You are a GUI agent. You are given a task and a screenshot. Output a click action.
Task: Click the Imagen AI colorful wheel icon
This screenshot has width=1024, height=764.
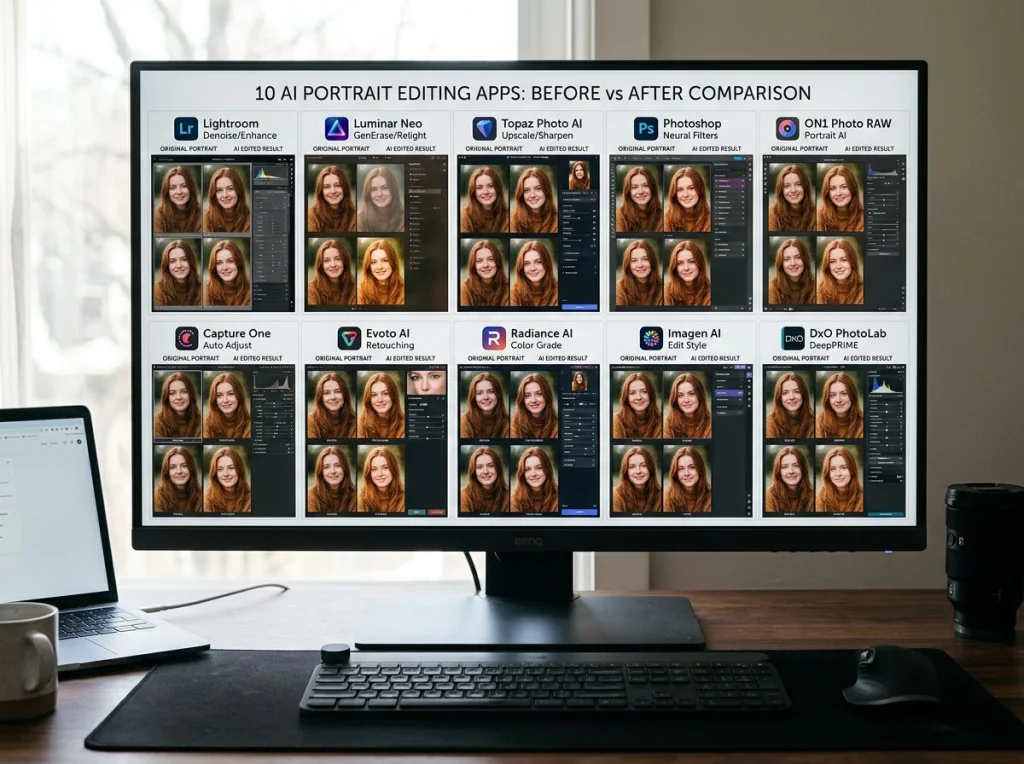coord(650,338)
